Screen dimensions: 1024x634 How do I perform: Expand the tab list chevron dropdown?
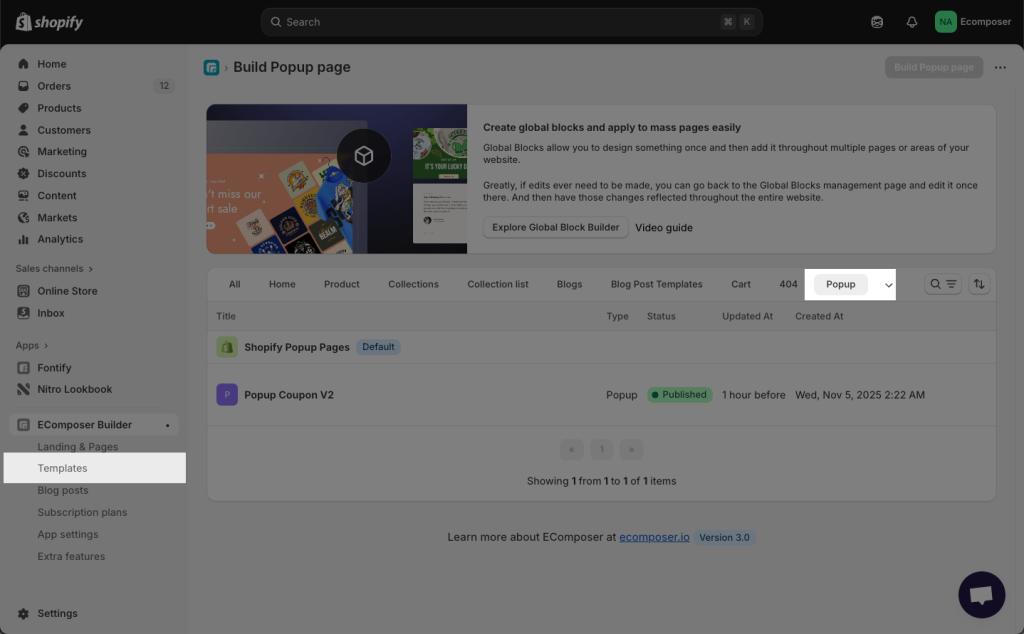pos(888,285)
